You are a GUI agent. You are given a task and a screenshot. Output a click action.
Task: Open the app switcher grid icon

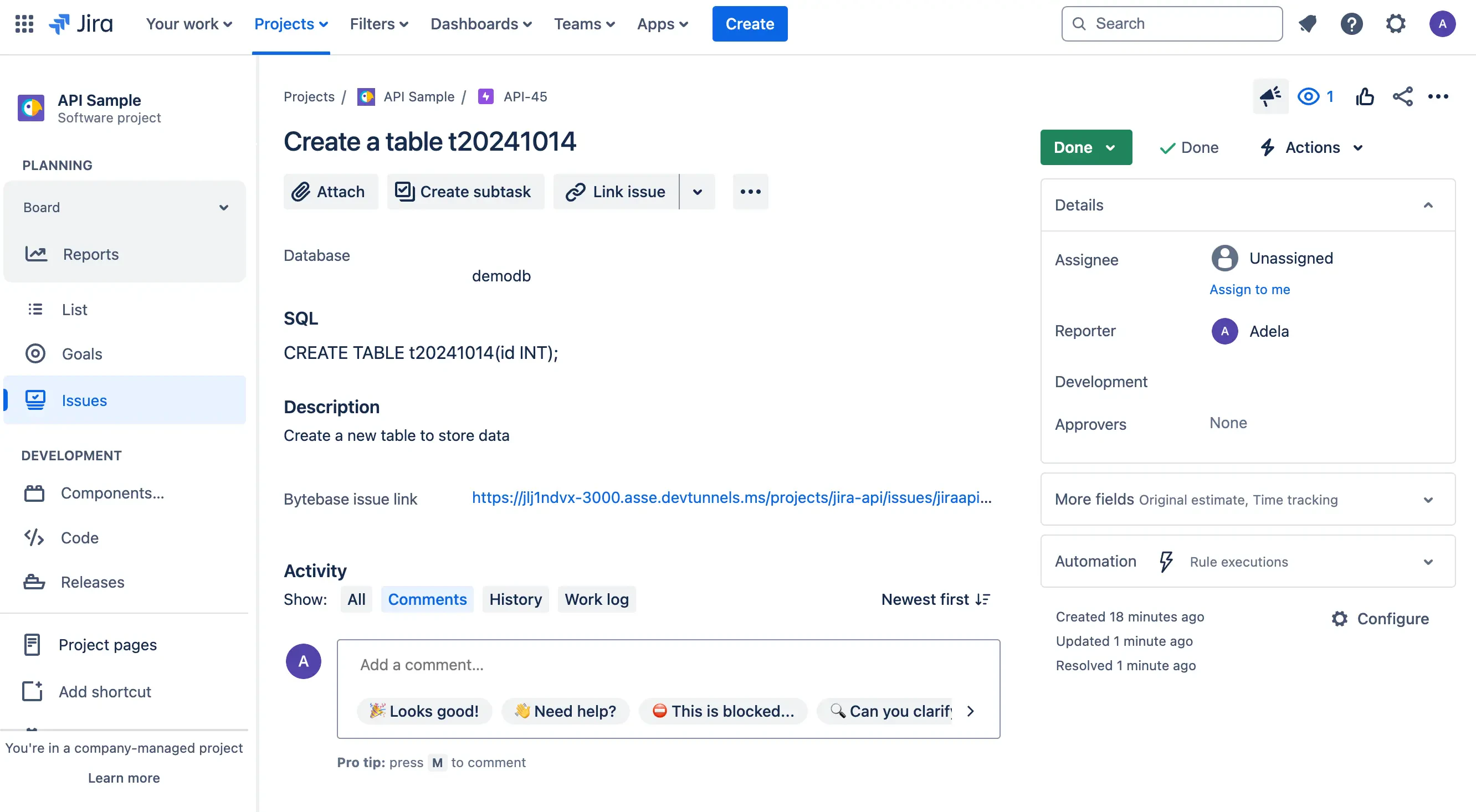tap(24, 23)
